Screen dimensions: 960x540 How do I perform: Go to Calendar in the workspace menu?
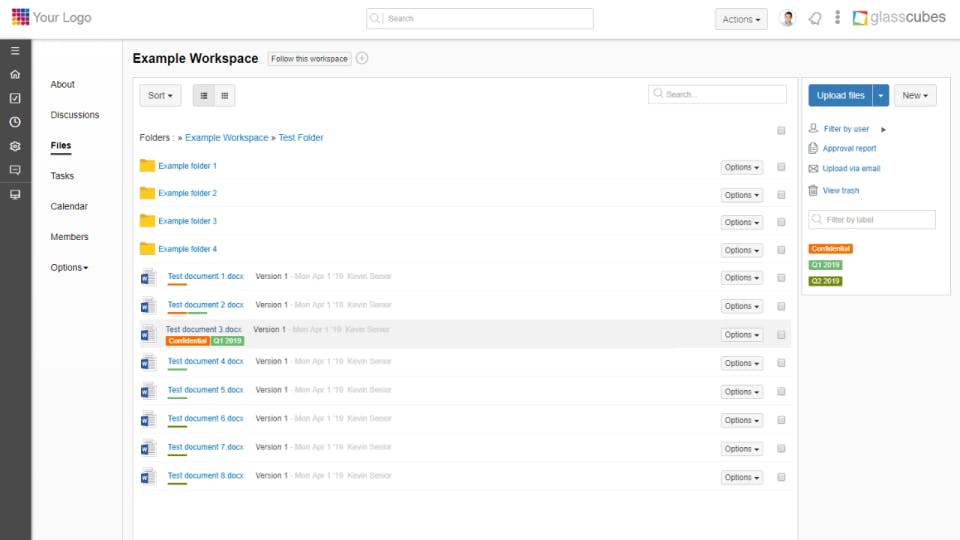point(69,206)
